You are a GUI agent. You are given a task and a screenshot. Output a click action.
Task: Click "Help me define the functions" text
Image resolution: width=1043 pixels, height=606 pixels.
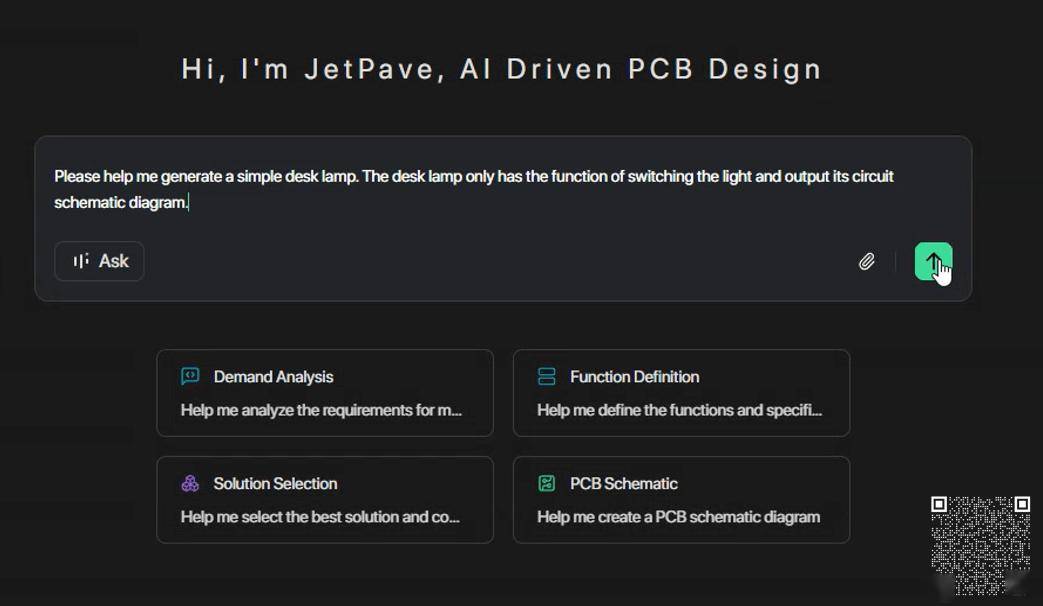click(679, 410)
